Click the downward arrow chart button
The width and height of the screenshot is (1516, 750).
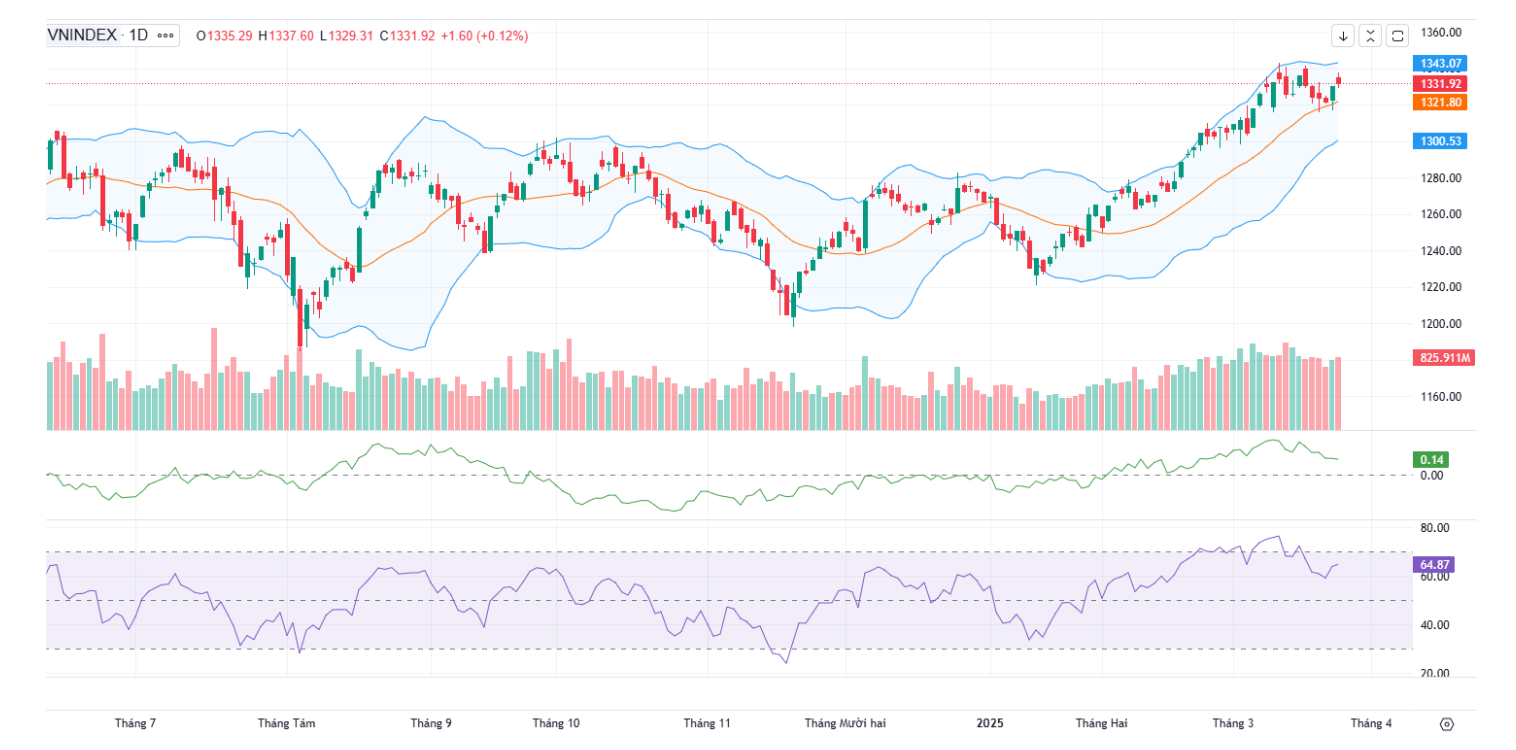(1343, 36)
